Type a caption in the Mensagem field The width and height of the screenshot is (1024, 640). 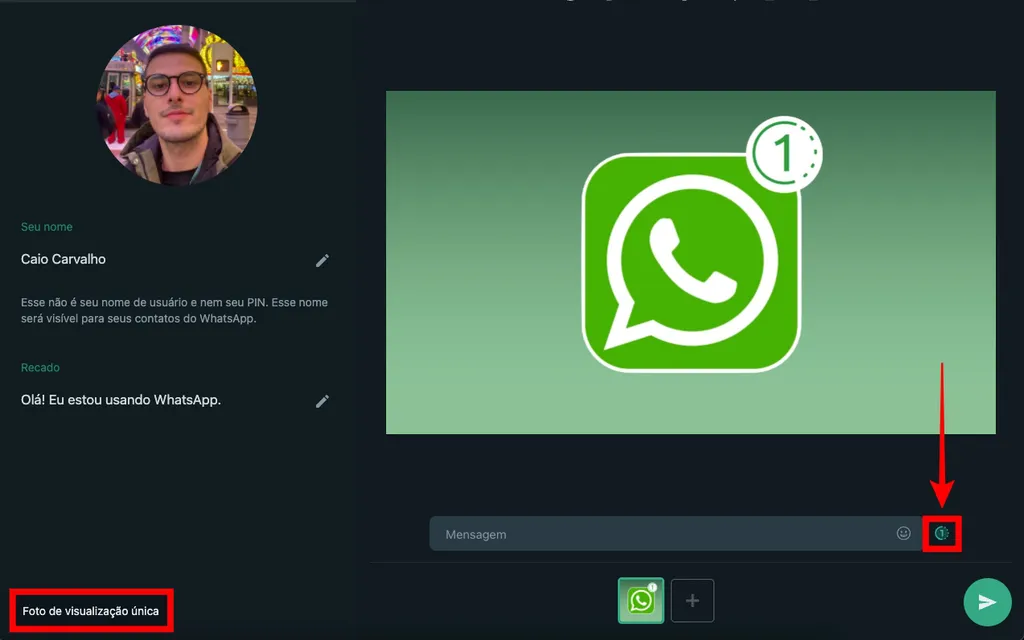[660, 534]
